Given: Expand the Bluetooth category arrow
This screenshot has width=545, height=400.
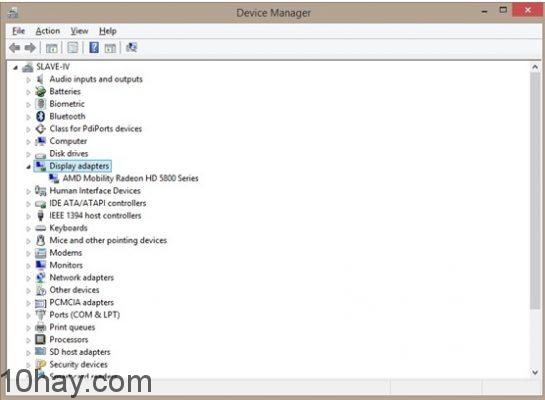Looking at the screenshot, I should click(x=29, y=117).
